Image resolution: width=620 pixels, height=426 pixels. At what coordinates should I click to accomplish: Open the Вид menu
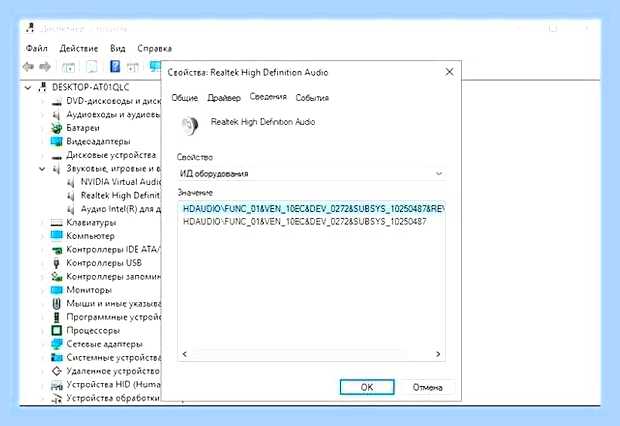point(117,48)
